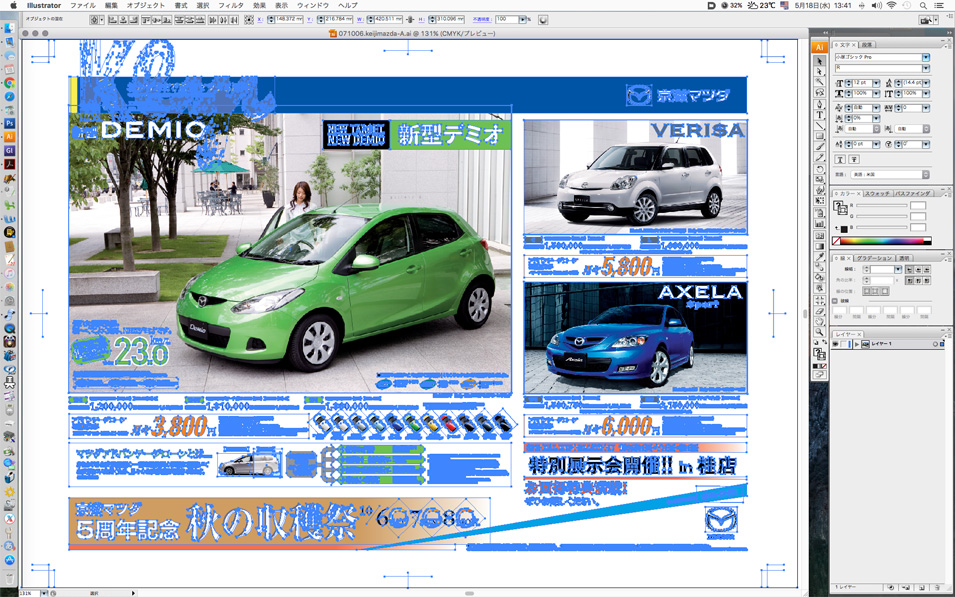Open the オブジェクト menu
Viewport: 955px width, 597px height.
[146, 5]
